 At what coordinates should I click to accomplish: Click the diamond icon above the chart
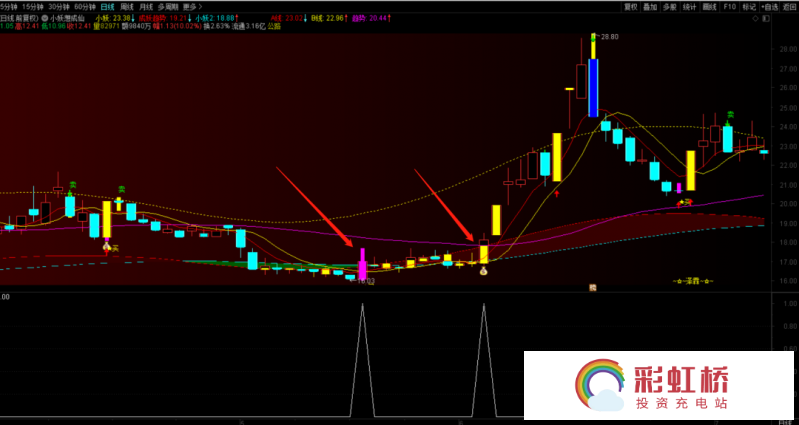coord(755,18)
